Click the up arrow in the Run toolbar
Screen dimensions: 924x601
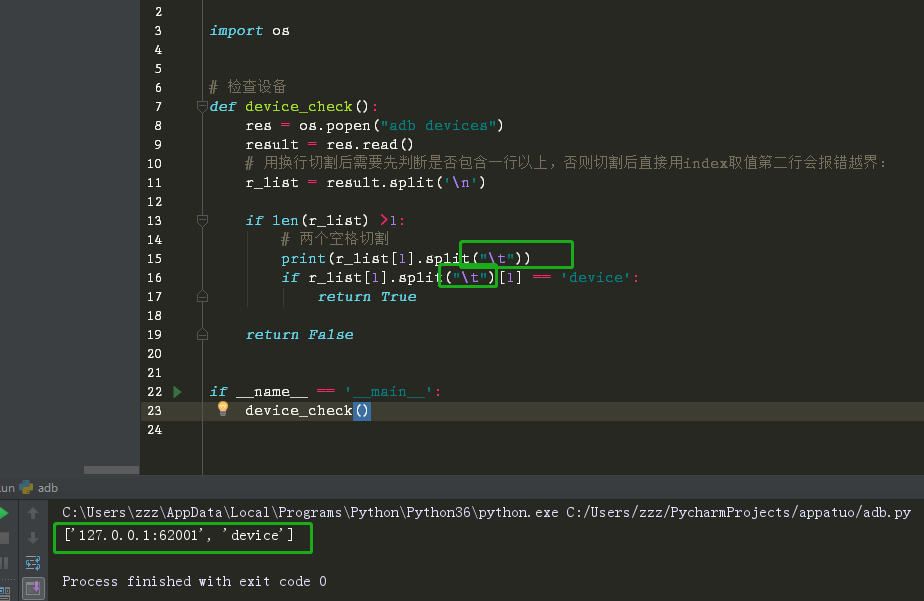coord(33,511)
